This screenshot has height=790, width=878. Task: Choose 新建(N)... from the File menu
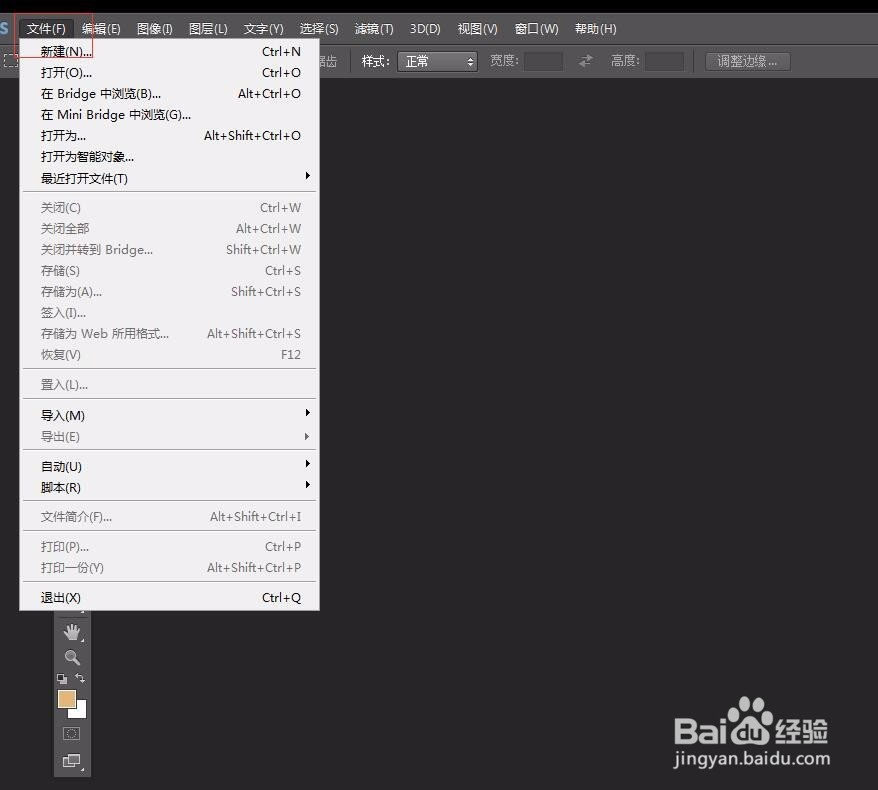click(x=170, y=52)
